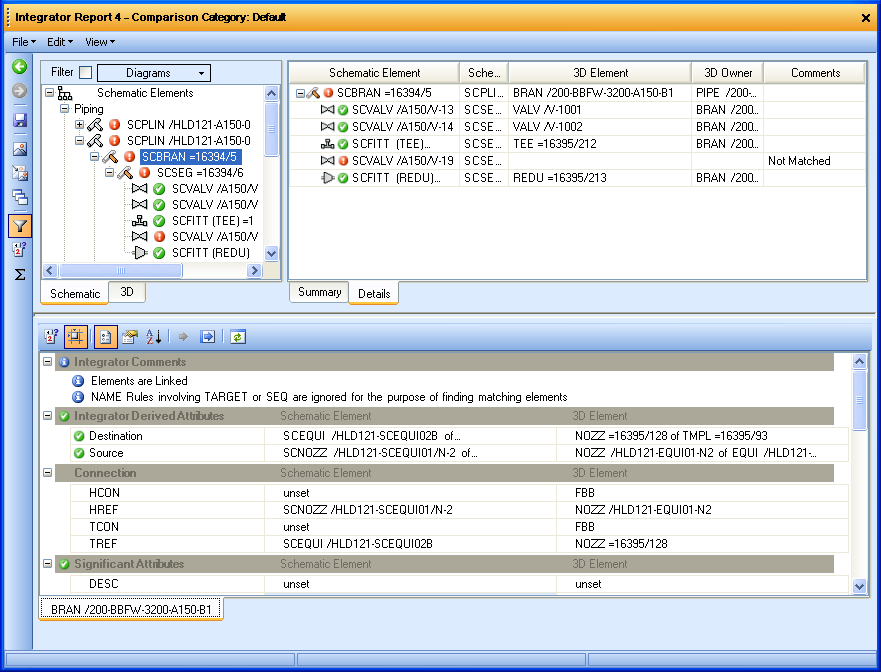Click the Schematic Element column header

click(x=374, y=73)
